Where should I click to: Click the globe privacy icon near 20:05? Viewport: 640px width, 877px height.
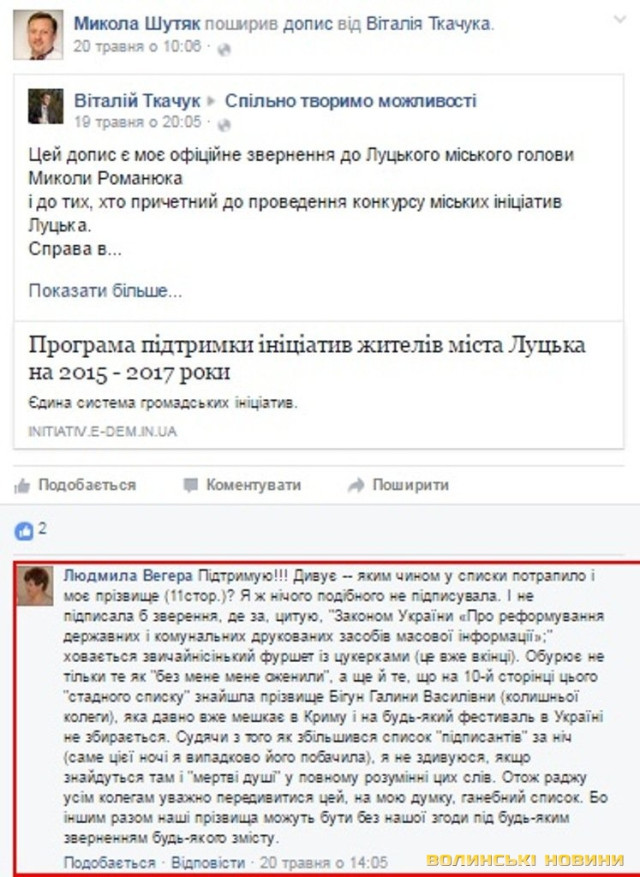[x=224, y=124]
